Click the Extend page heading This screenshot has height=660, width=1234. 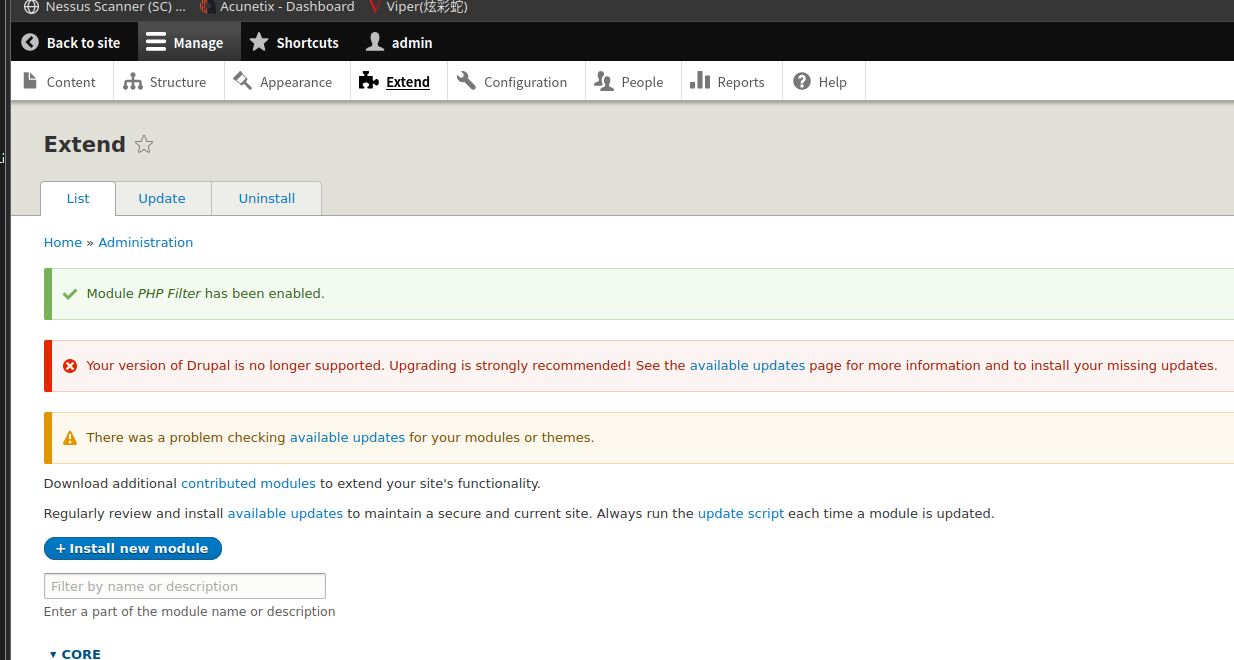pyautogui.click(x=85, y=144)
